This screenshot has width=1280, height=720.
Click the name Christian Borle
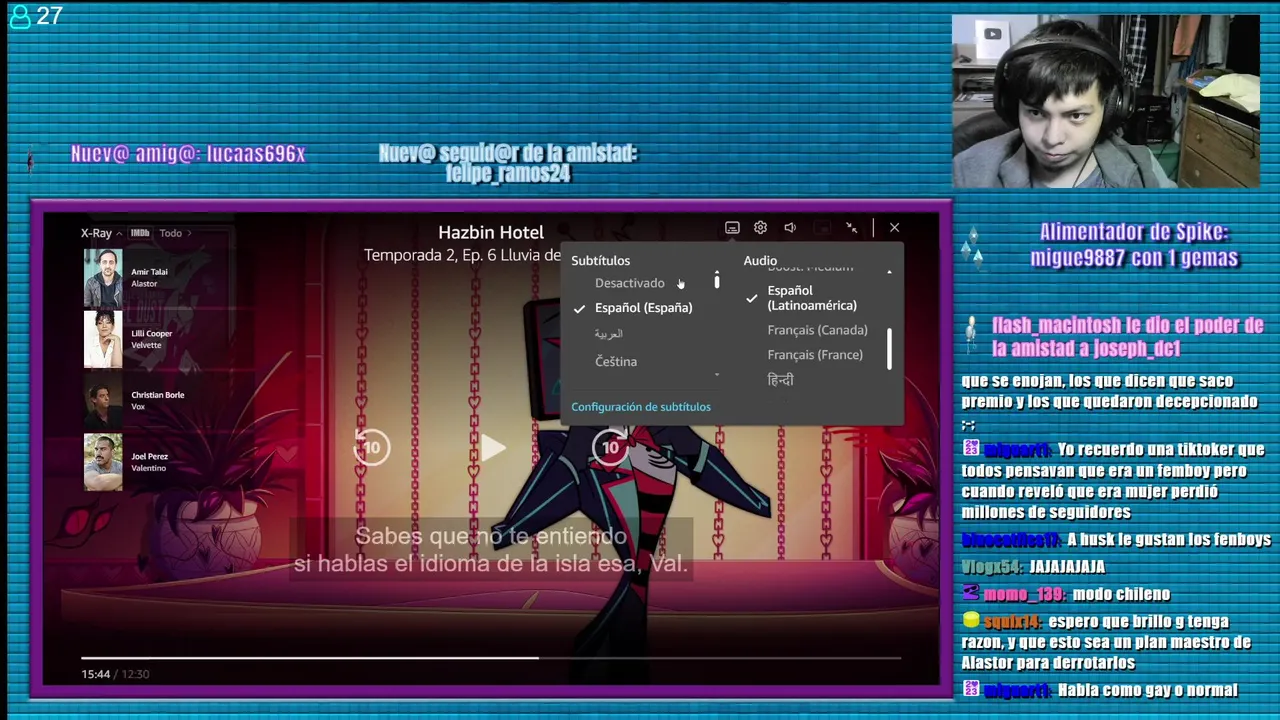(x=158, y=395)
